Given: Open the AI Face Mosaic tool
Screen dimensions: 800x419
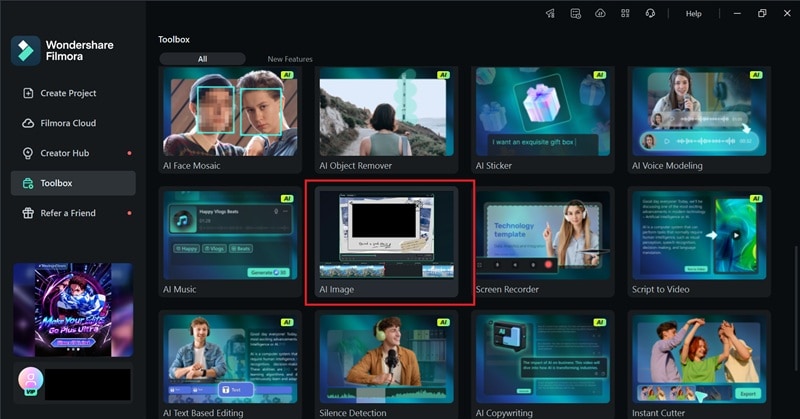Looking at the screenshot, I should 230,120.
